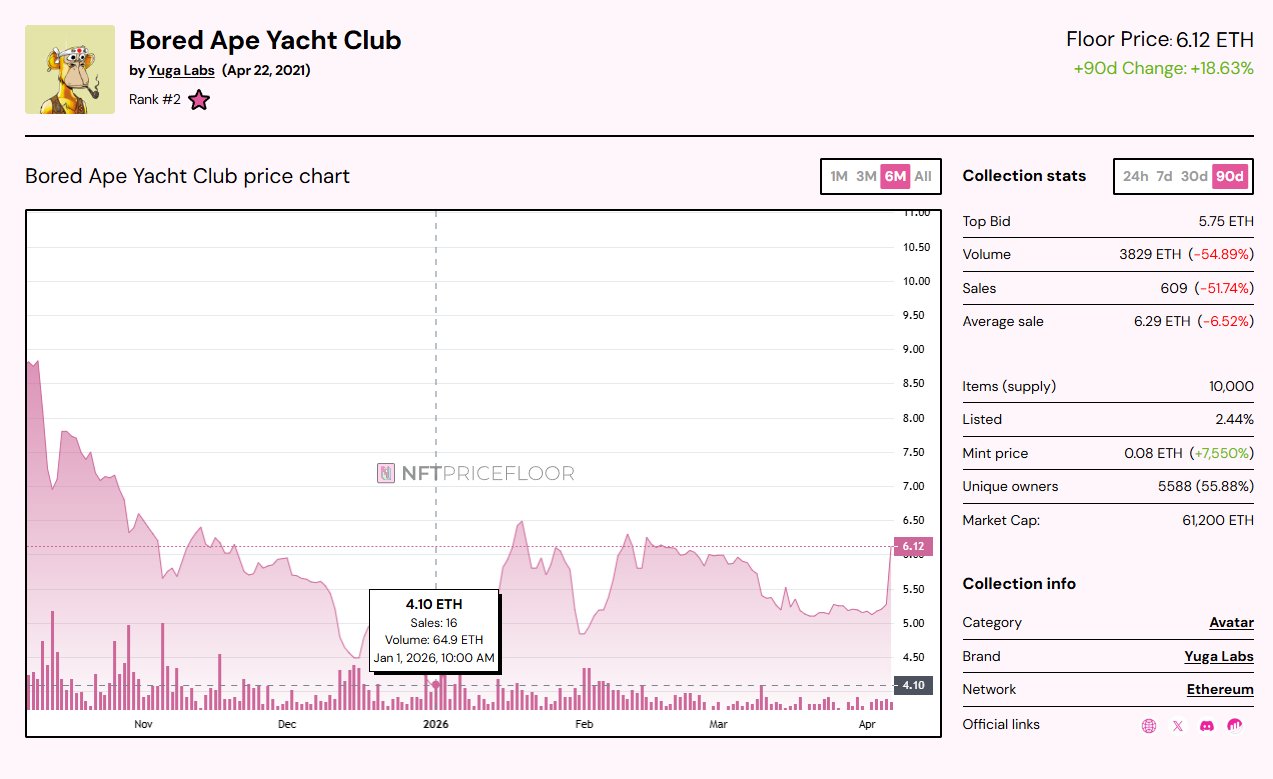The image size is (1273, 779).
Task: Select the 6M chart range
Action: point(894,177)
